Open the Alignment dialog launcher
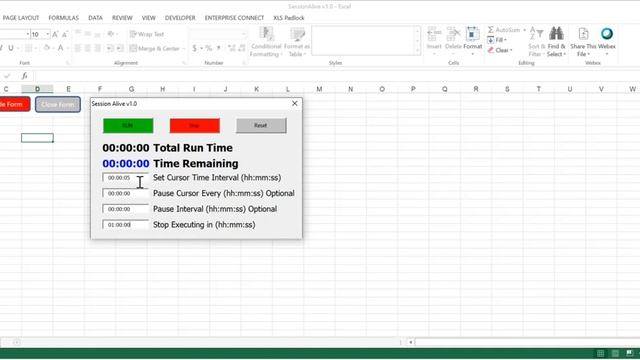Viewport: 640px width, 360px height. 184,63
